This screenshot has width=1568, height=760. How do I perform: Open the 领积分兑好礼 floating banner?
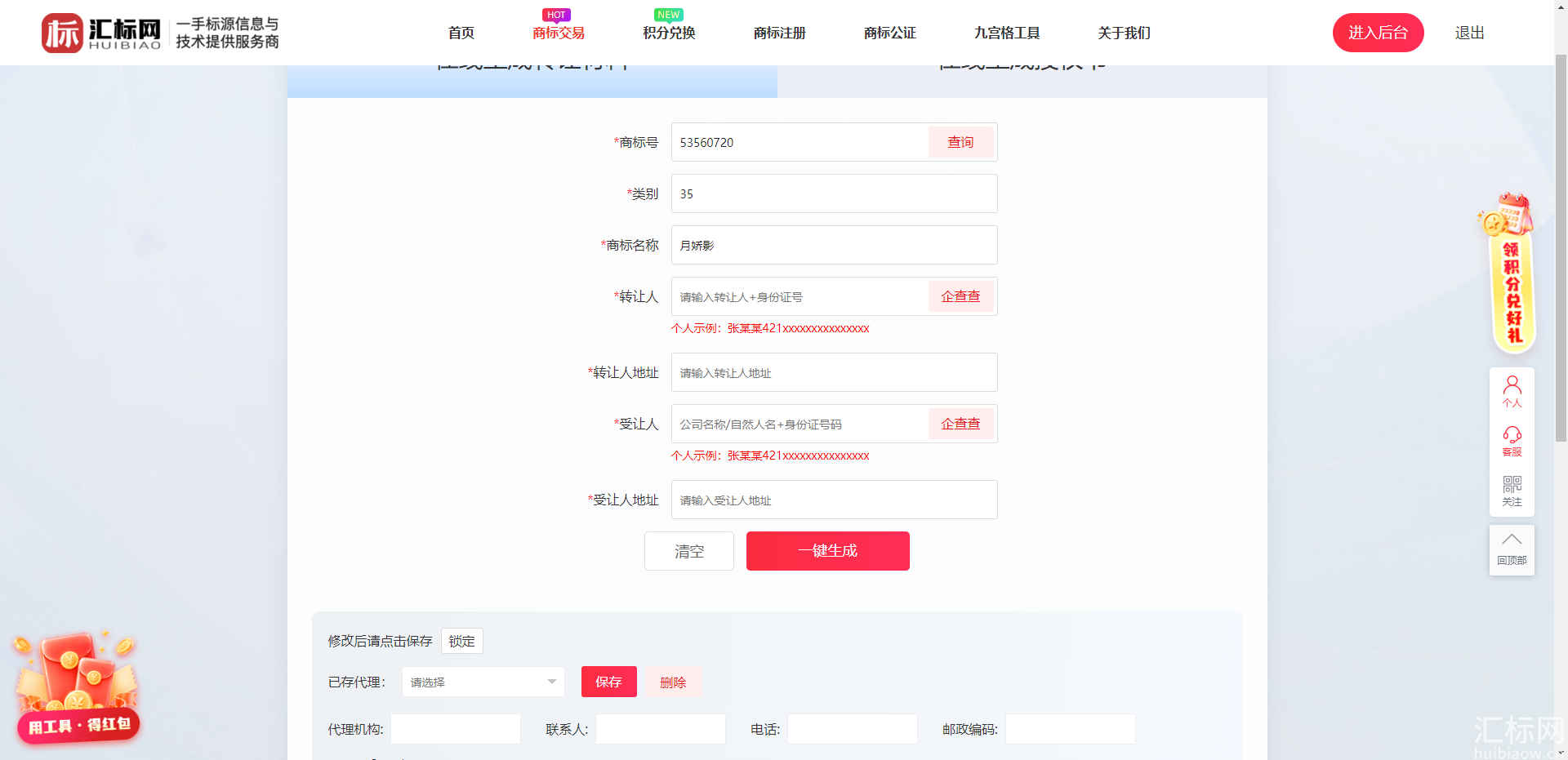1509,273
